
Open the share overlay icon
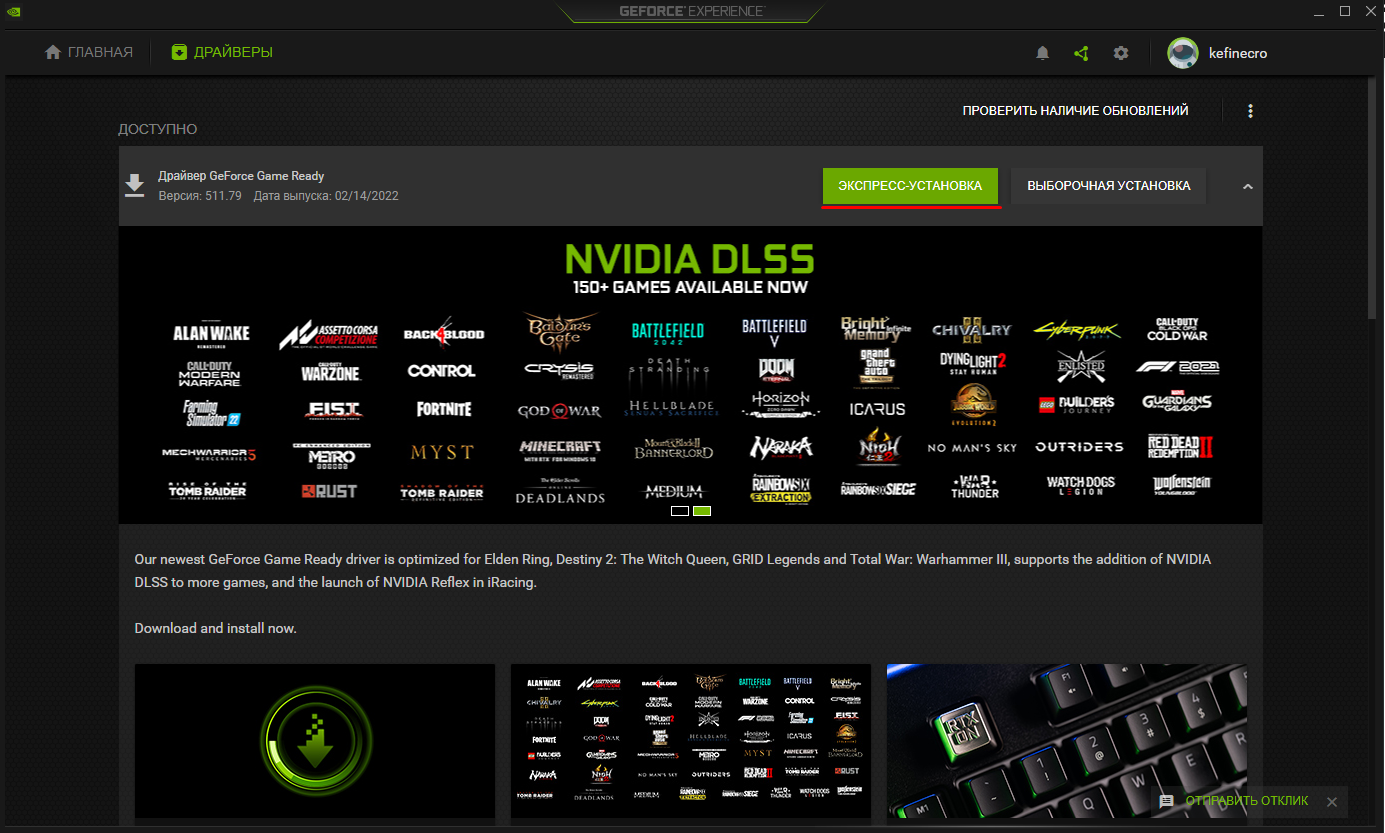click(x=1081, y=53)
